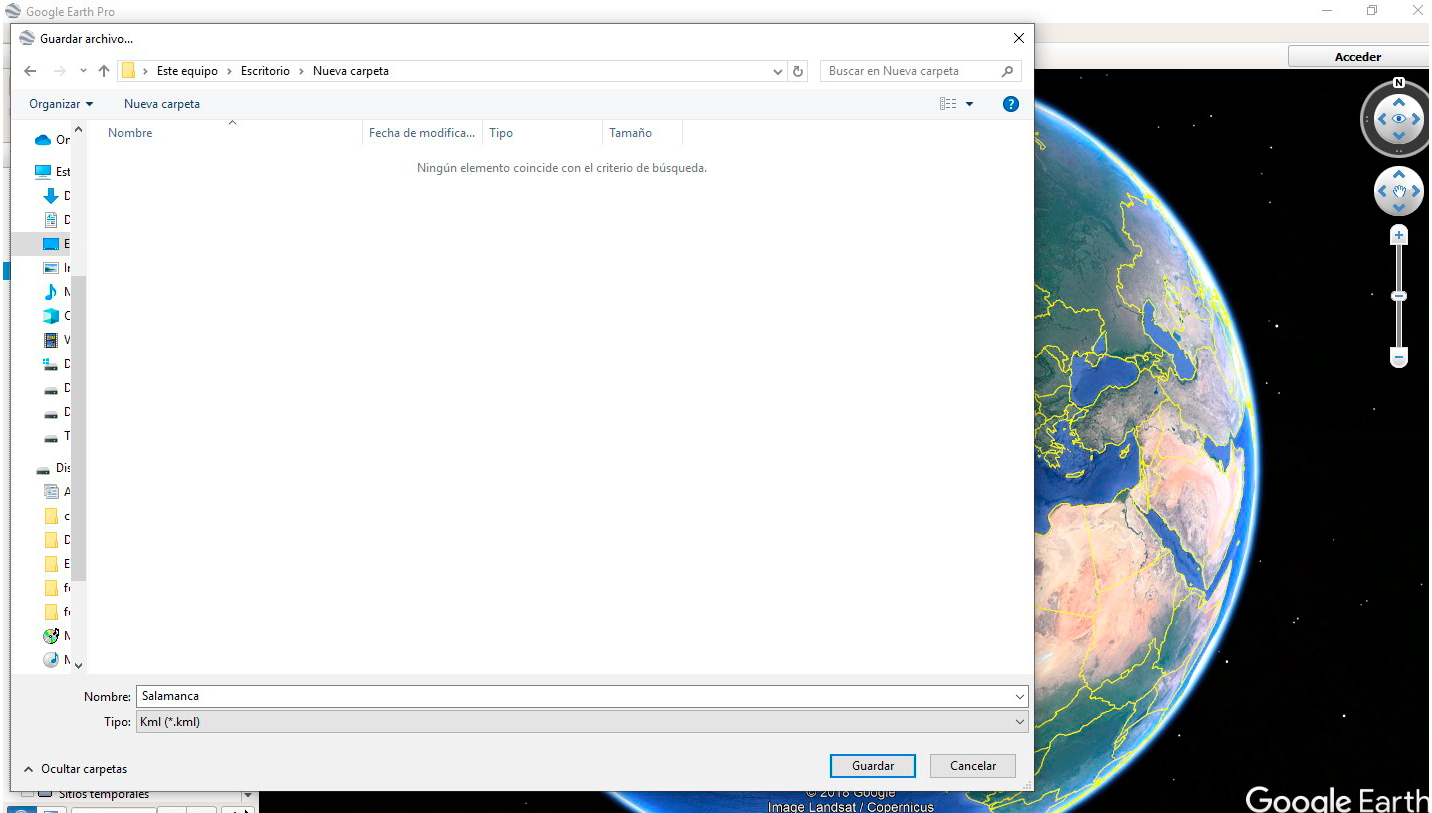Viewport: 1432px width, 813px height.
Task: Expand chevron after Este equipo in breadcrumb
Action: tap(229, 71)
